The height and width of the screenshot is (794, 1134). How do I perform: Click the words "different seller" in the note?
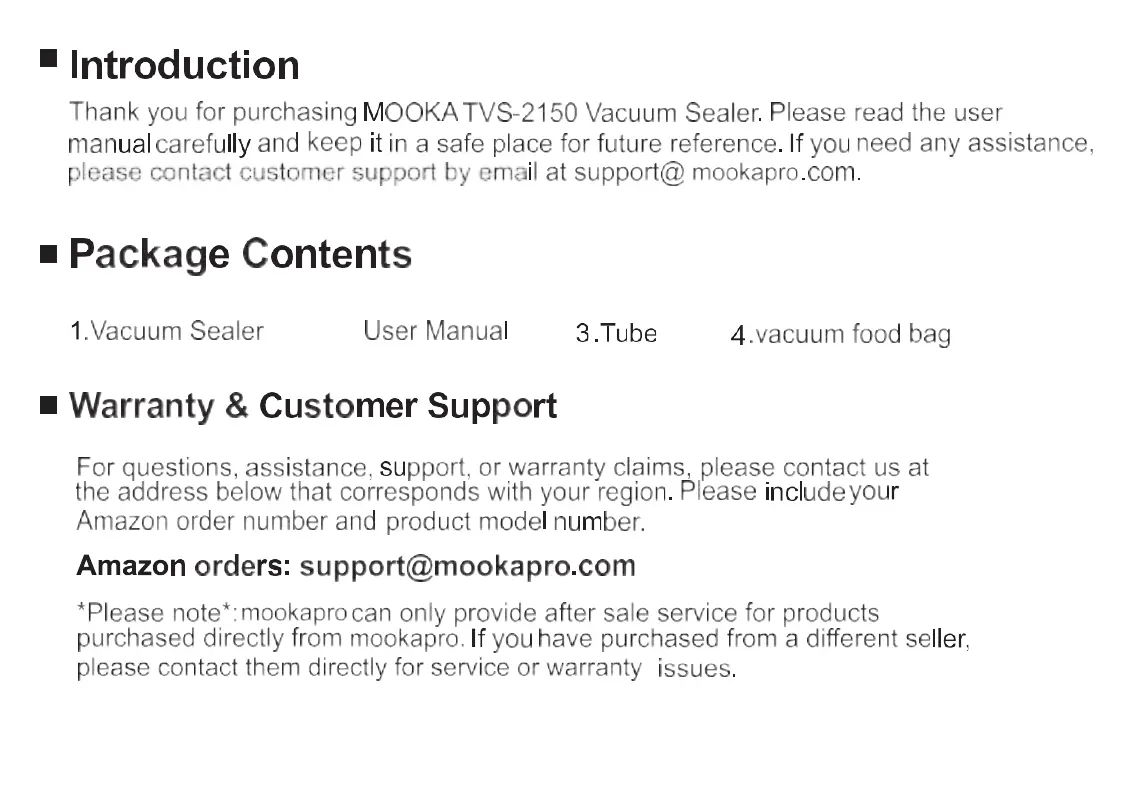[x=886, y=638]
